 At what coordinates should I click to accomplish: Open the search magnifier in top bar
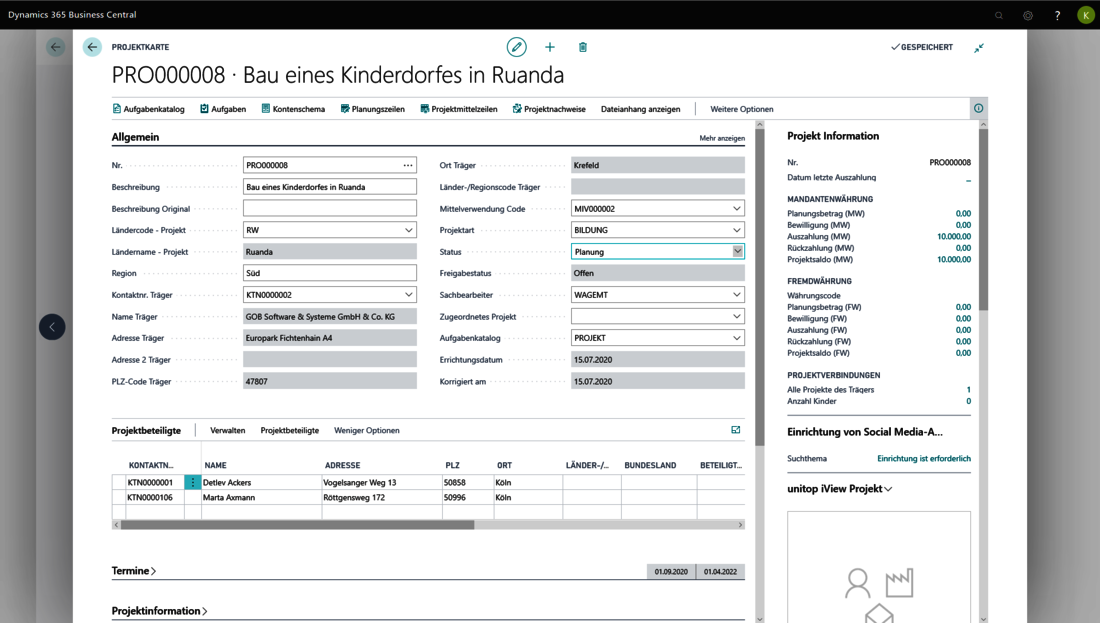pyautogui.click(x=999, y=15)
